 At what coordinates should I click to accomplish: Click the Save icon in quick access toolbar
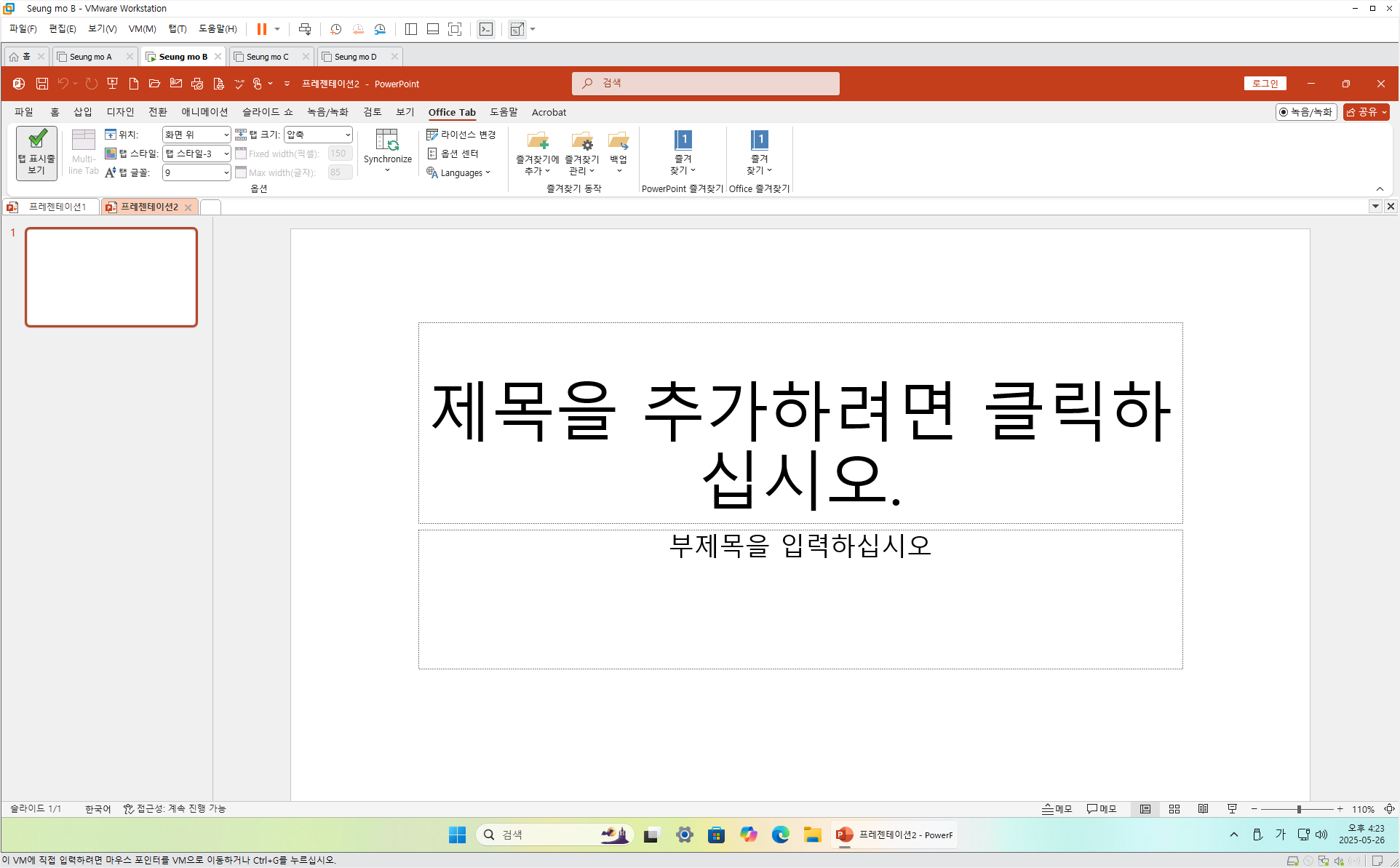[x=42, y=84]
